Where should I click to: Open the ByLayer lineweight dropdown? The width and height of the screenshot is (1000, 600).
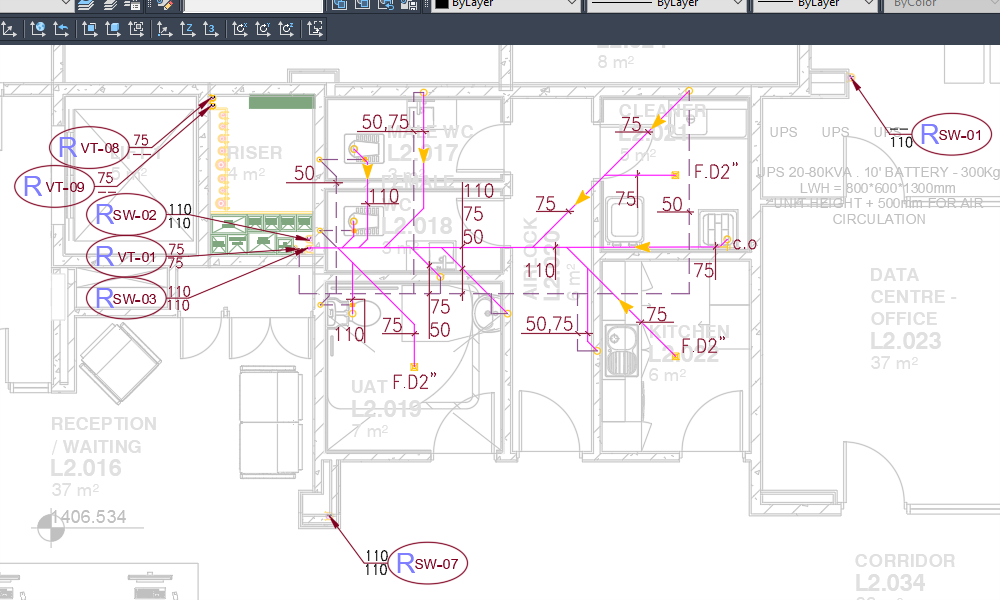pyautogui.click(x=814, y=4)
